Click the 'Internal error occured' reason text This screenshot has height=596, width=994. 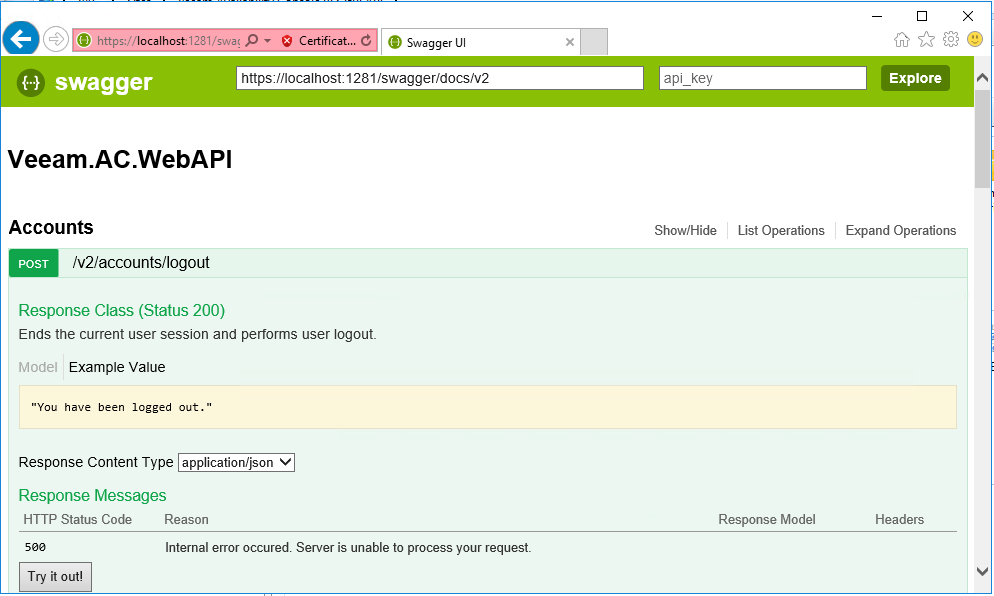[348, 548]
